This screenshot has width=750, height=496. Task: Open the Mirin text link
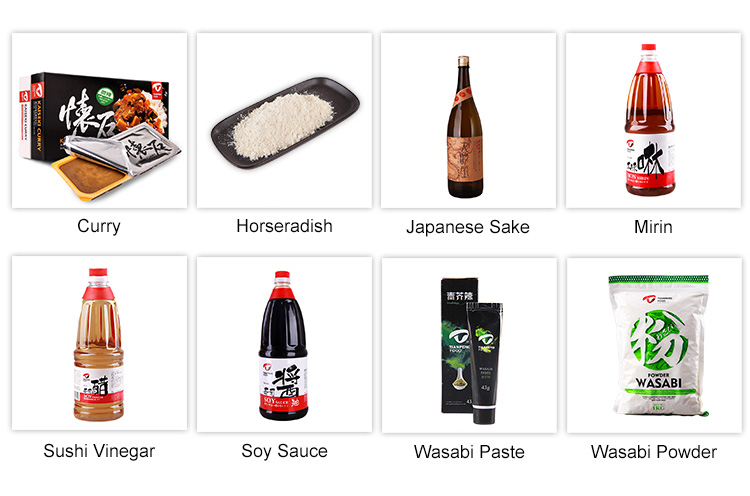coord(653,227)
